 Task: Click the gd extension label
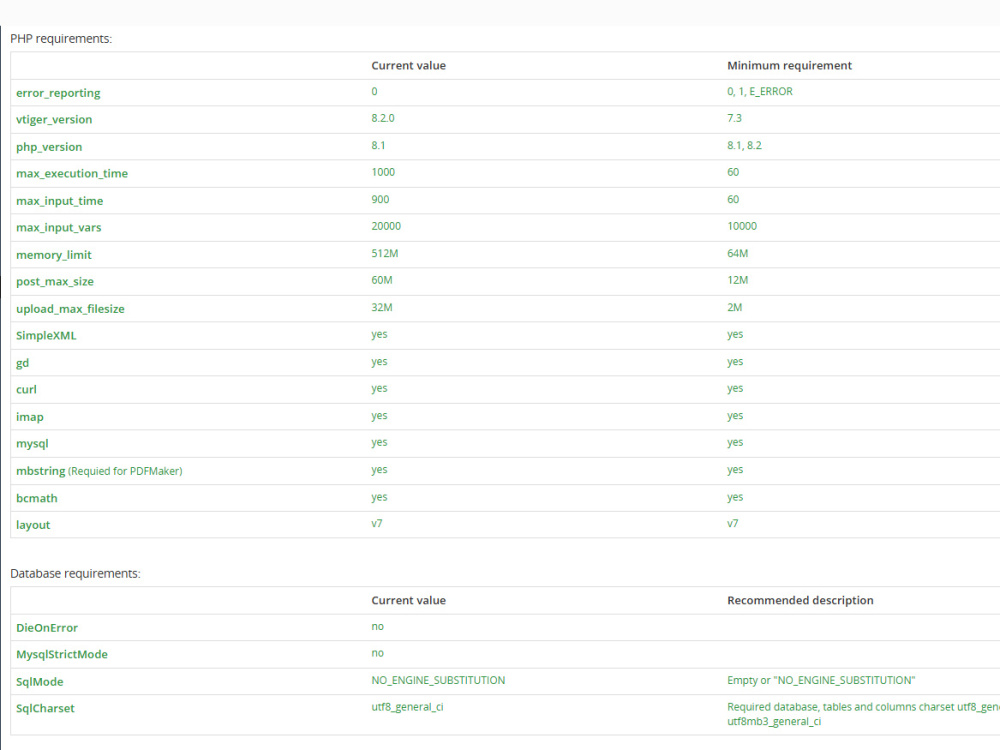22,364
